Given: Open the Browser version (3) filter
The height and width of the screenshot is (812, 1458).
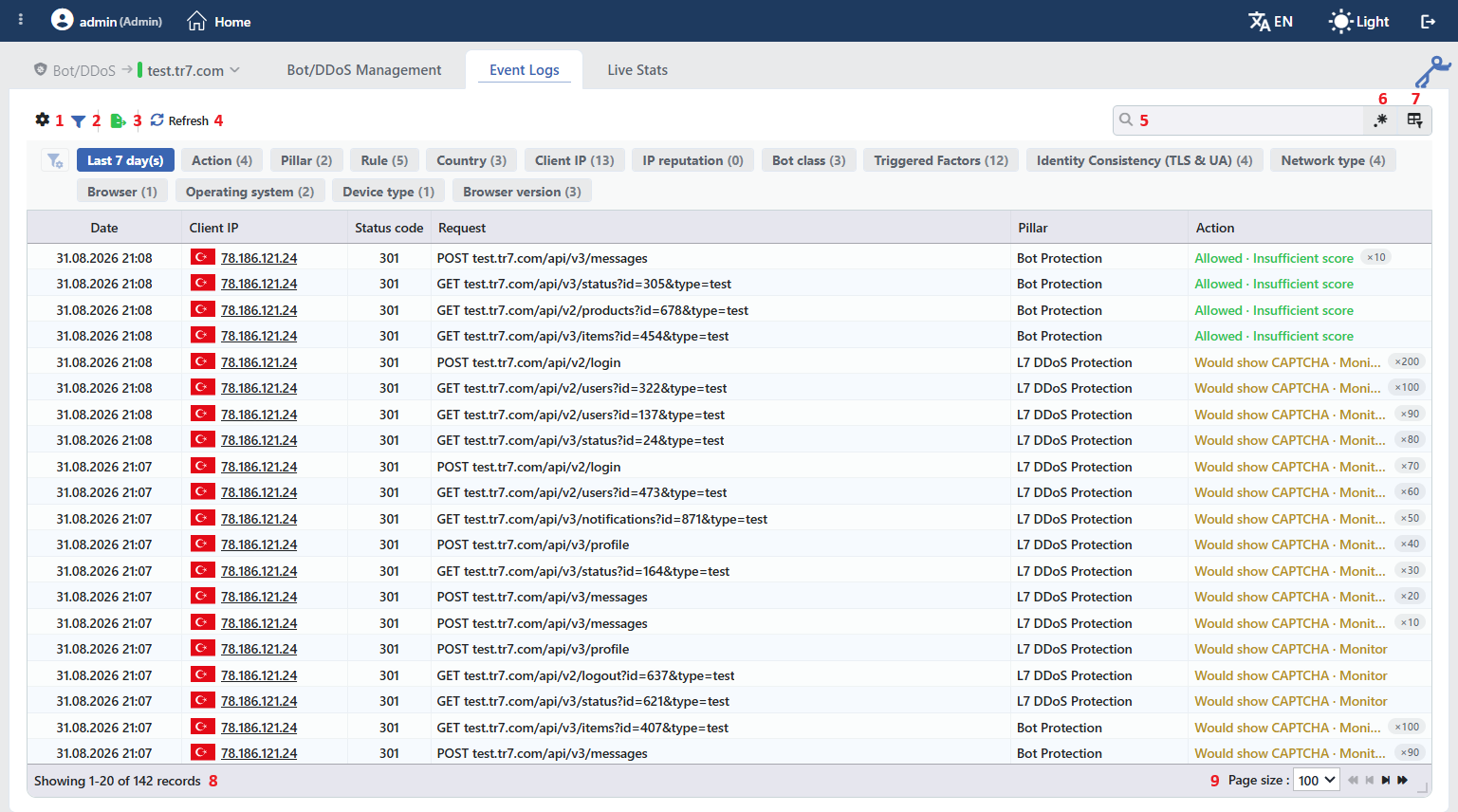Looking at the screenshot, I should coord(522,192).
